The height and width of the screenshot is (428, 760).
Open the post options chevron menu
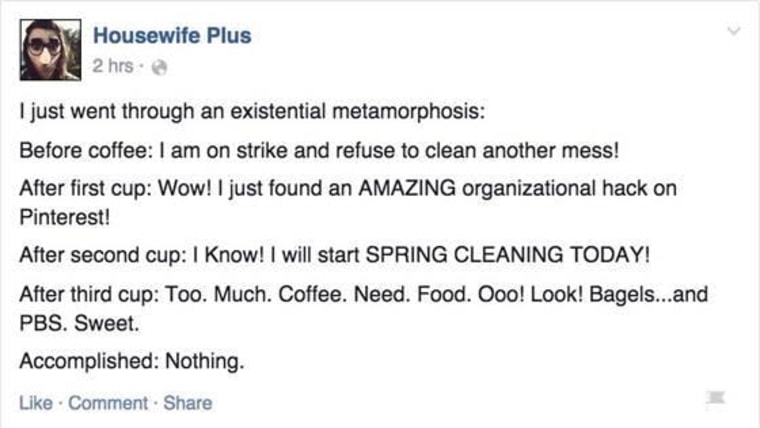tap(734, 31)
